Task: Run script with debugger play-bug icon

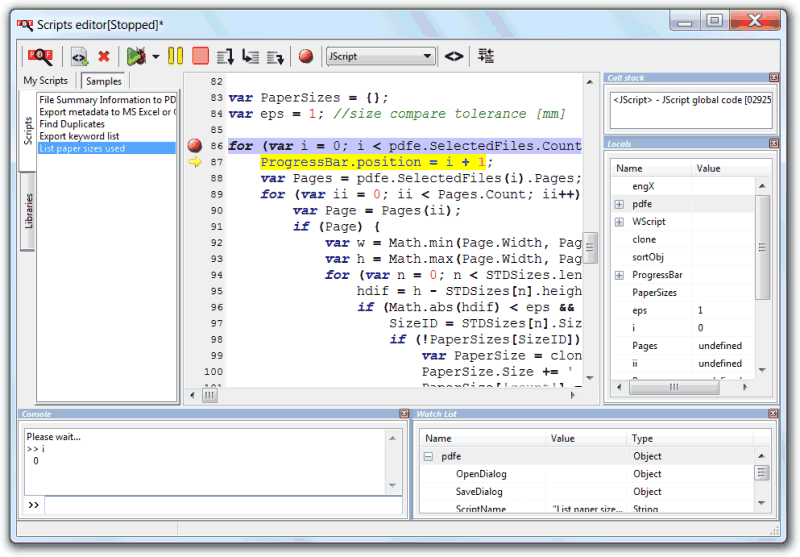Action: pos(136,56)
